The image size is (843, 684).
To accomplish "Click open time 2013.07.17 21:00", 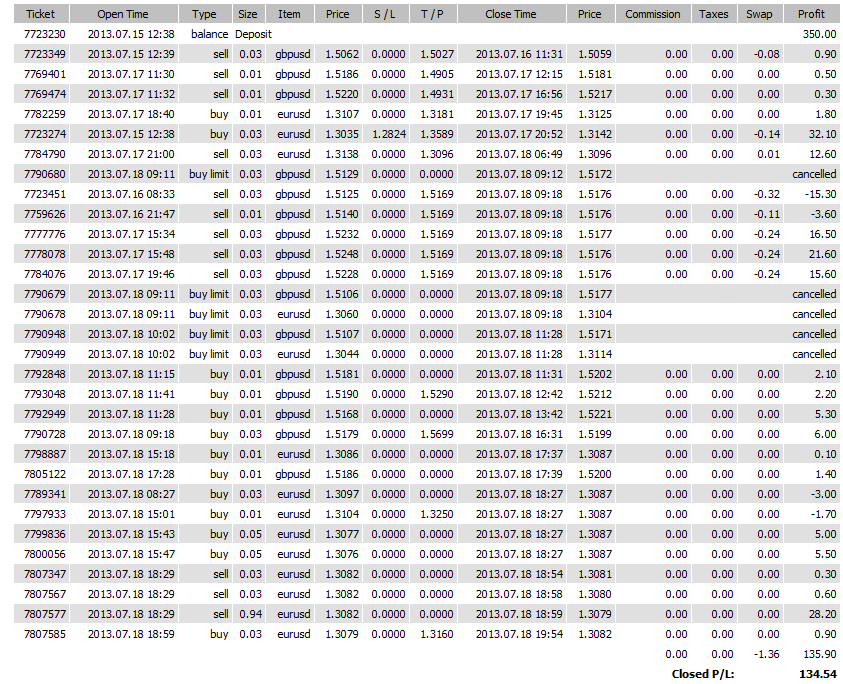I will pyautogui.click(x=131, y=154).
